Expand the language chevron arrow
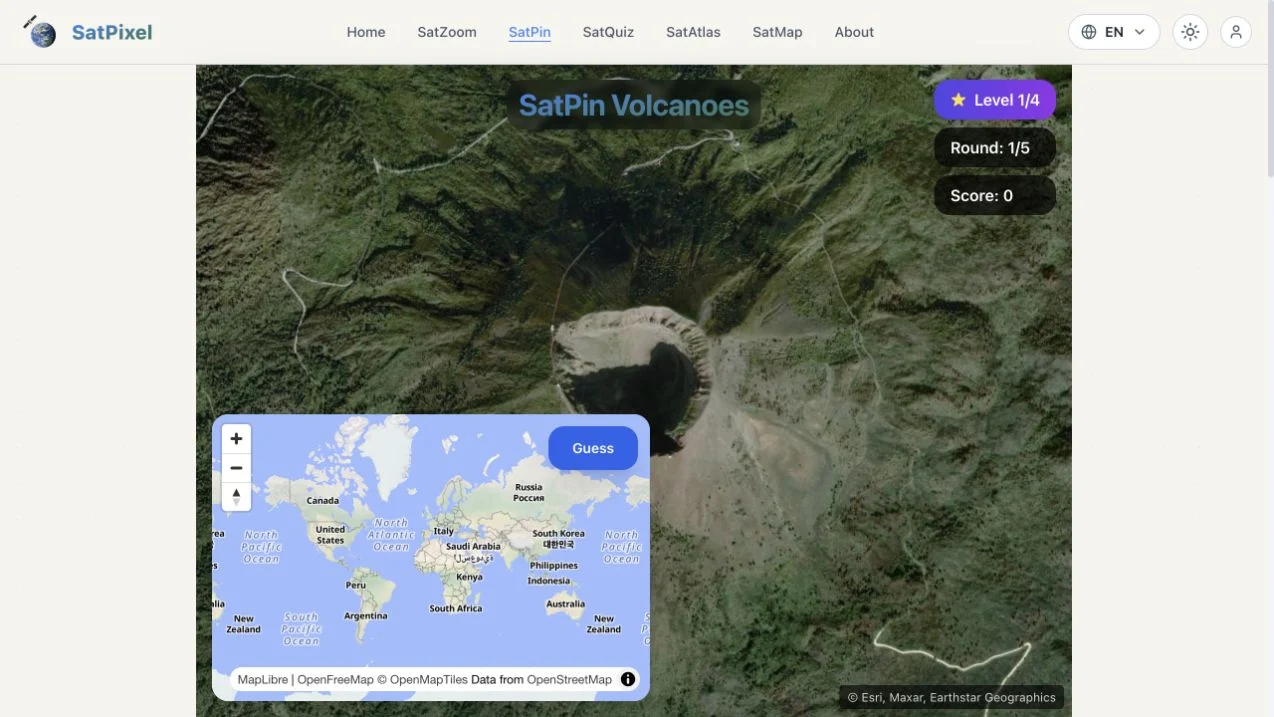 coord(1139,32)
